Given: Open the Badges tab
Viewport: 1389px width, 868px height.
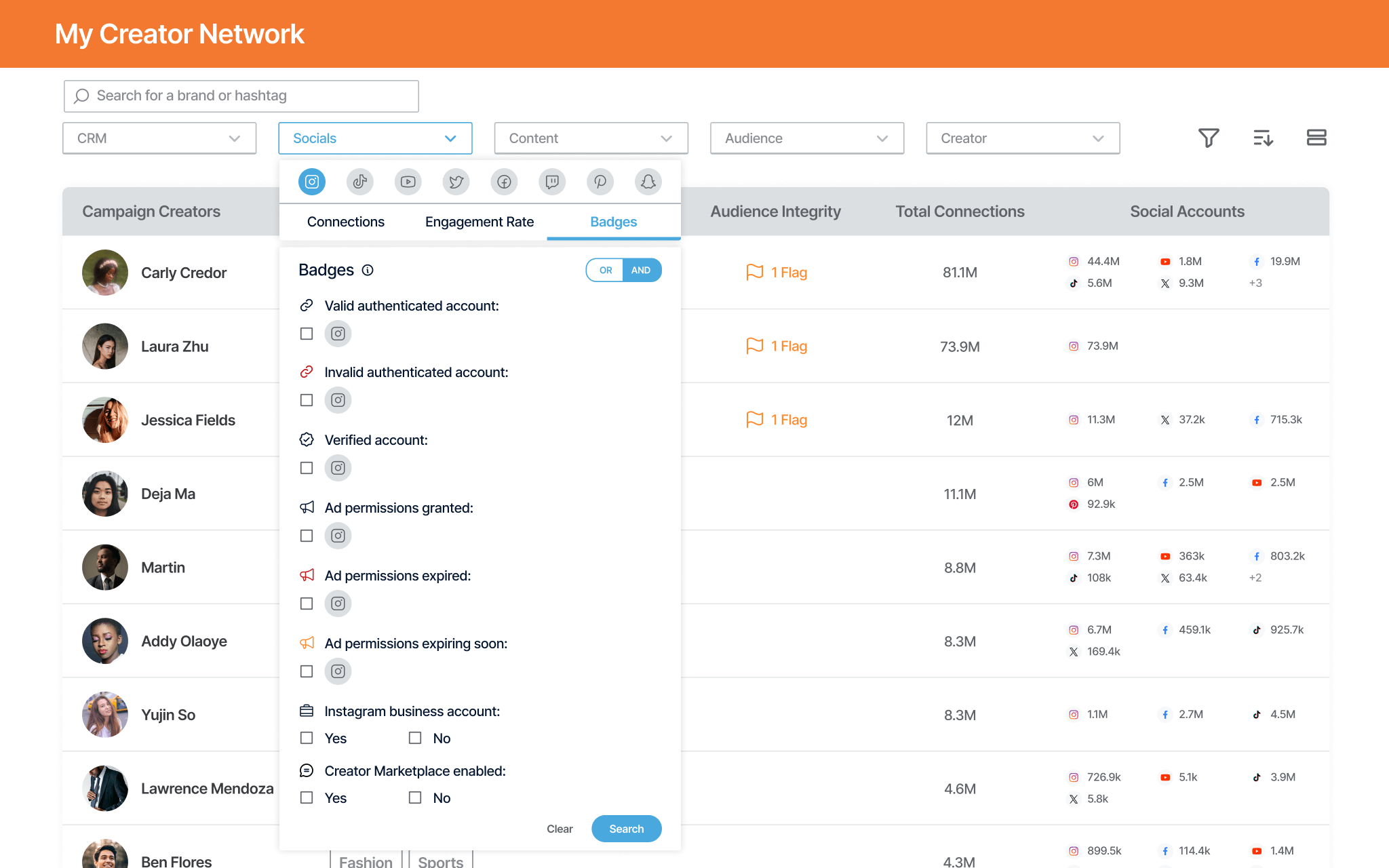Looking at the screenshot, I should (x=614, y=222).
